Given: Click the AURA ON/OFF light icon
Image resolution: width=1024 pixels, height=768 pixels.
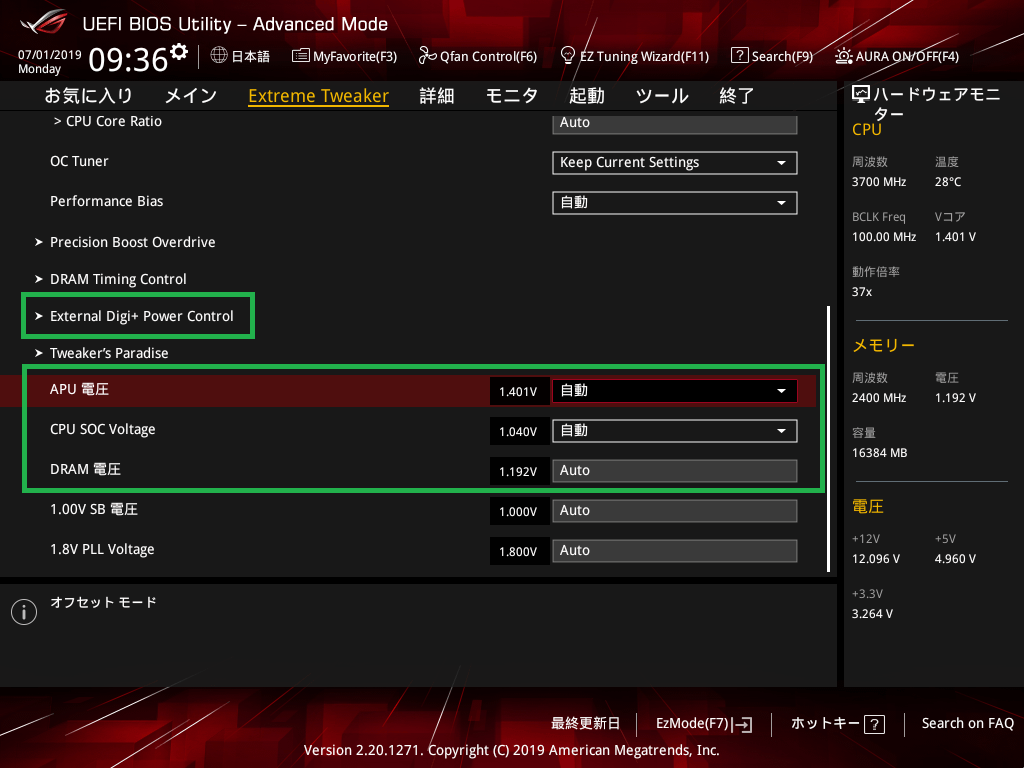Looking at the screenshot, I should coord(843,56).
